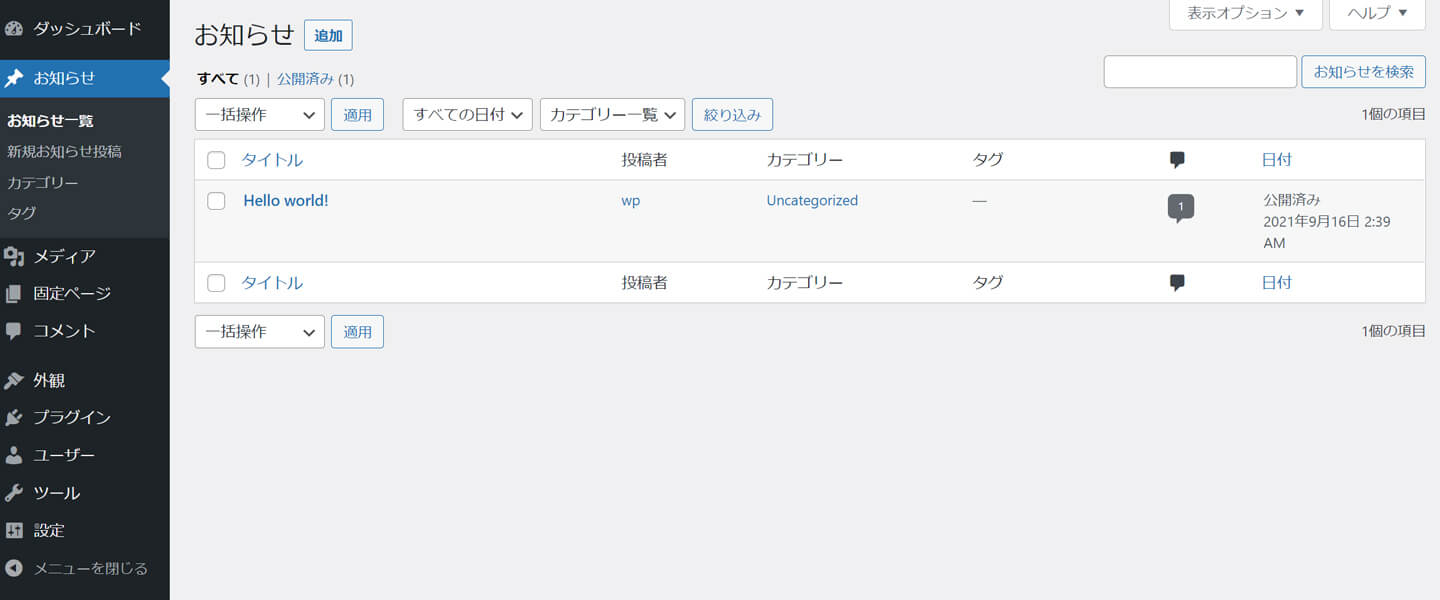Click the plug icon beside プラグイン
The image size is (1440, 600).
pyautogui.click(x=14, y=418)
